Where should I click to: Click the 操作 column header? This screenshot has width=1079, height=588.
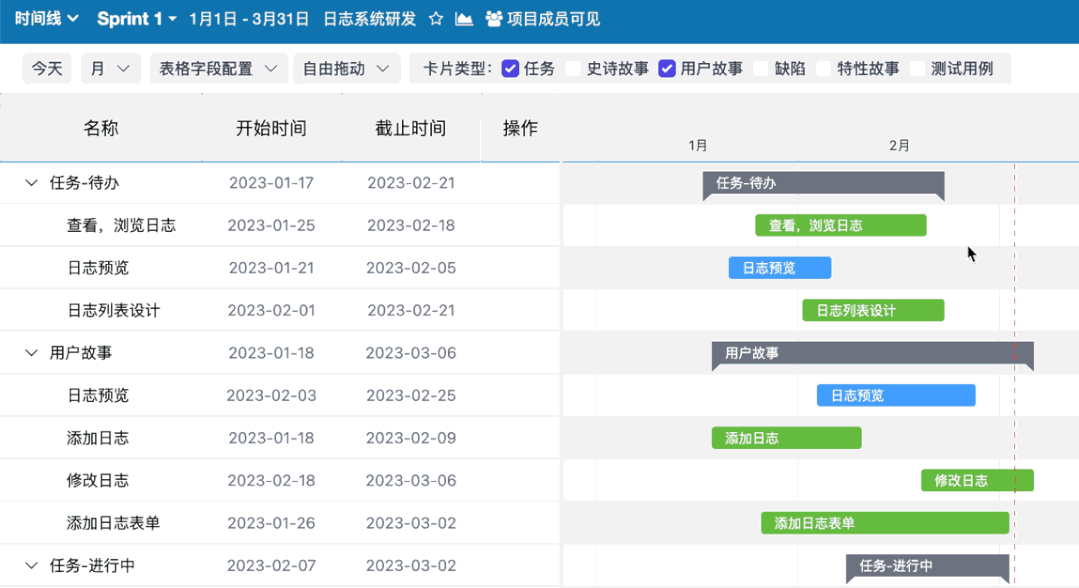coord(520,128)
